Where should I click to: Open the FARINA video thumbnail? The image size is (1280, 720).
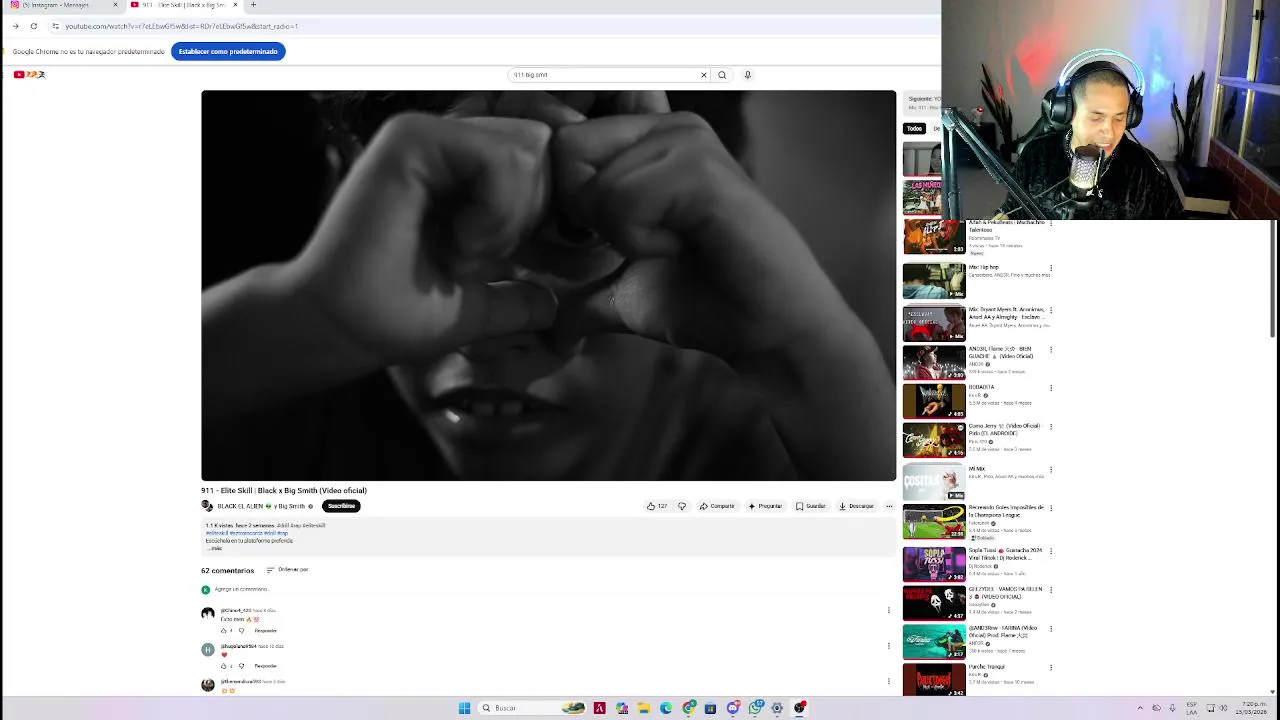click(934, 642)
